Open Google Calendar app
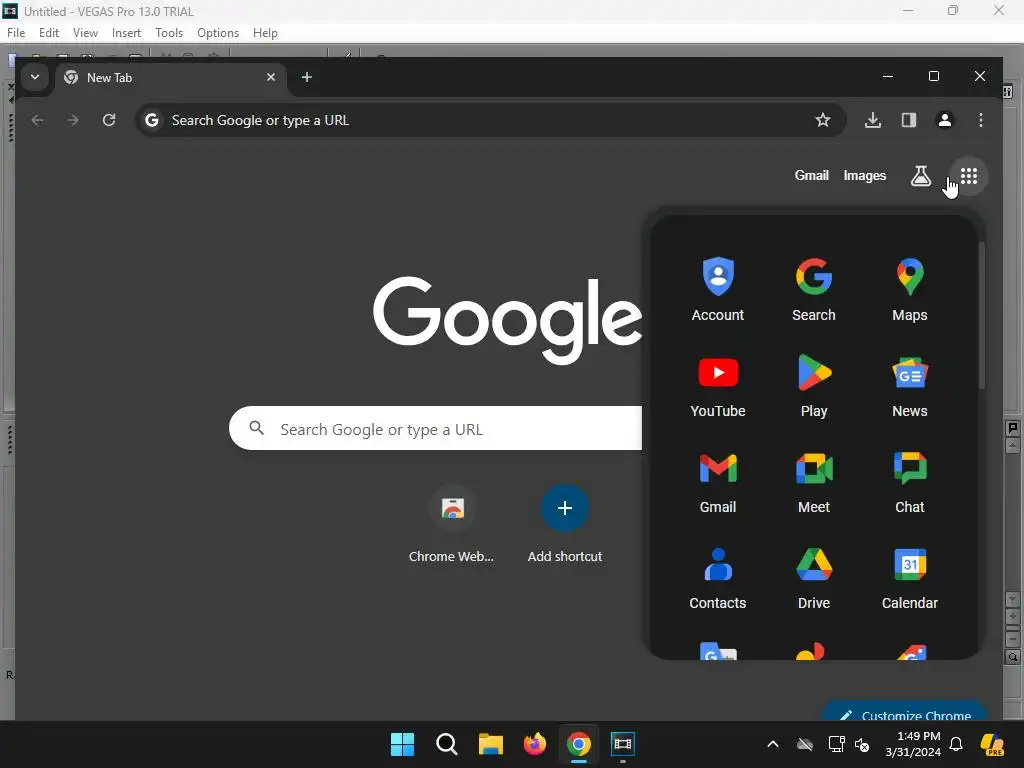Viewport: 1024px width, 768px height. tap(910, 577)
